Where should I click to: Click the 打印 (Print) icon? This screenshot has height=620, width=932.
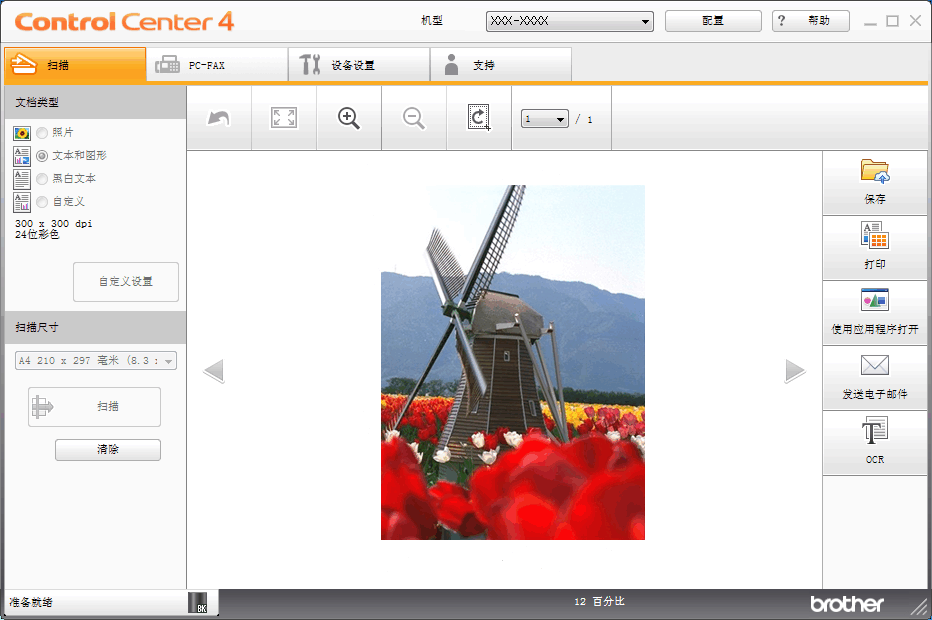(874, 235)
